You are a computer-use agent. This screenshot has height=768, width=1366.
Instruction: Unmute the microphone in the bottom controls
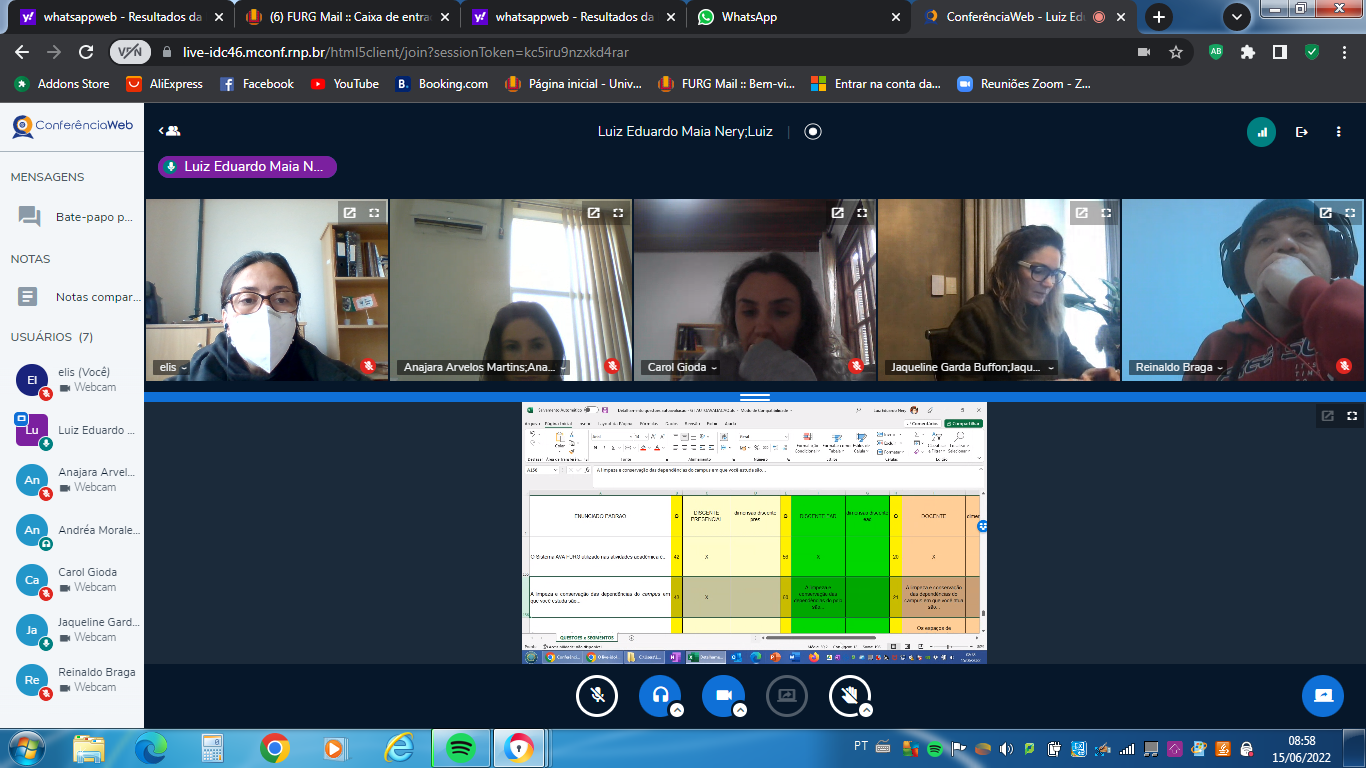[597, 695]
